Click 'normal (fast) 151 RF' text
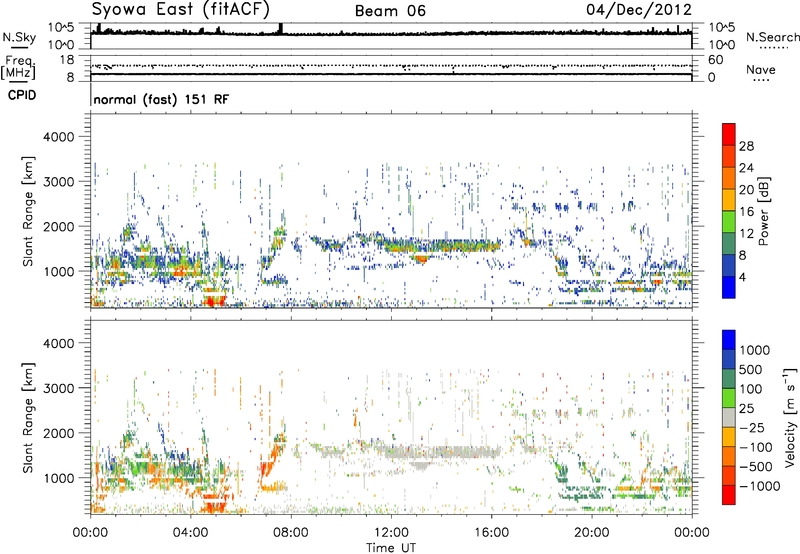 coord(161,99)
